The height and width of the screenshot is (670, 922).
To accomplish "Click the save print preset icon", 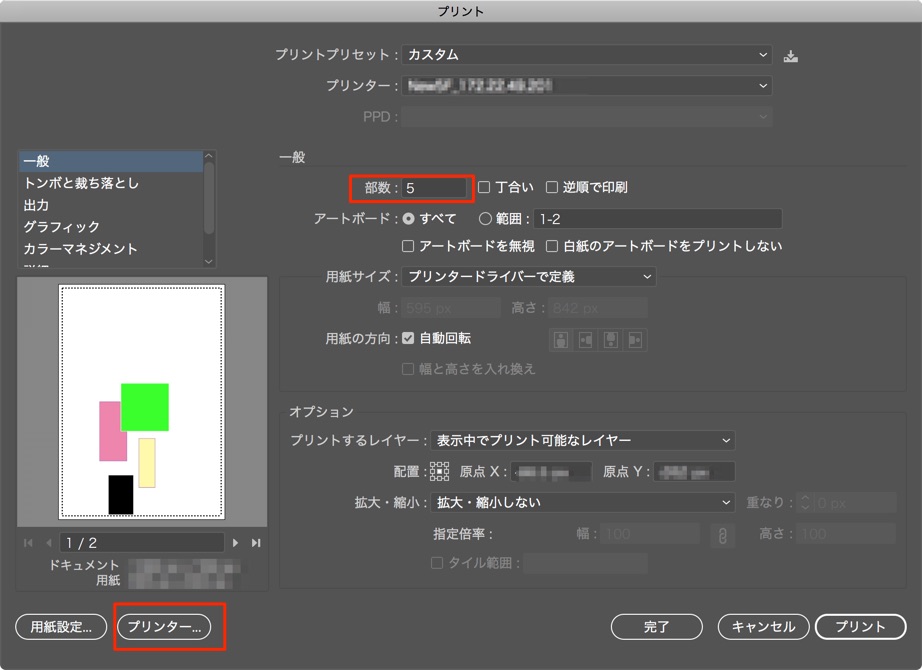I will [x=791, y=56].
